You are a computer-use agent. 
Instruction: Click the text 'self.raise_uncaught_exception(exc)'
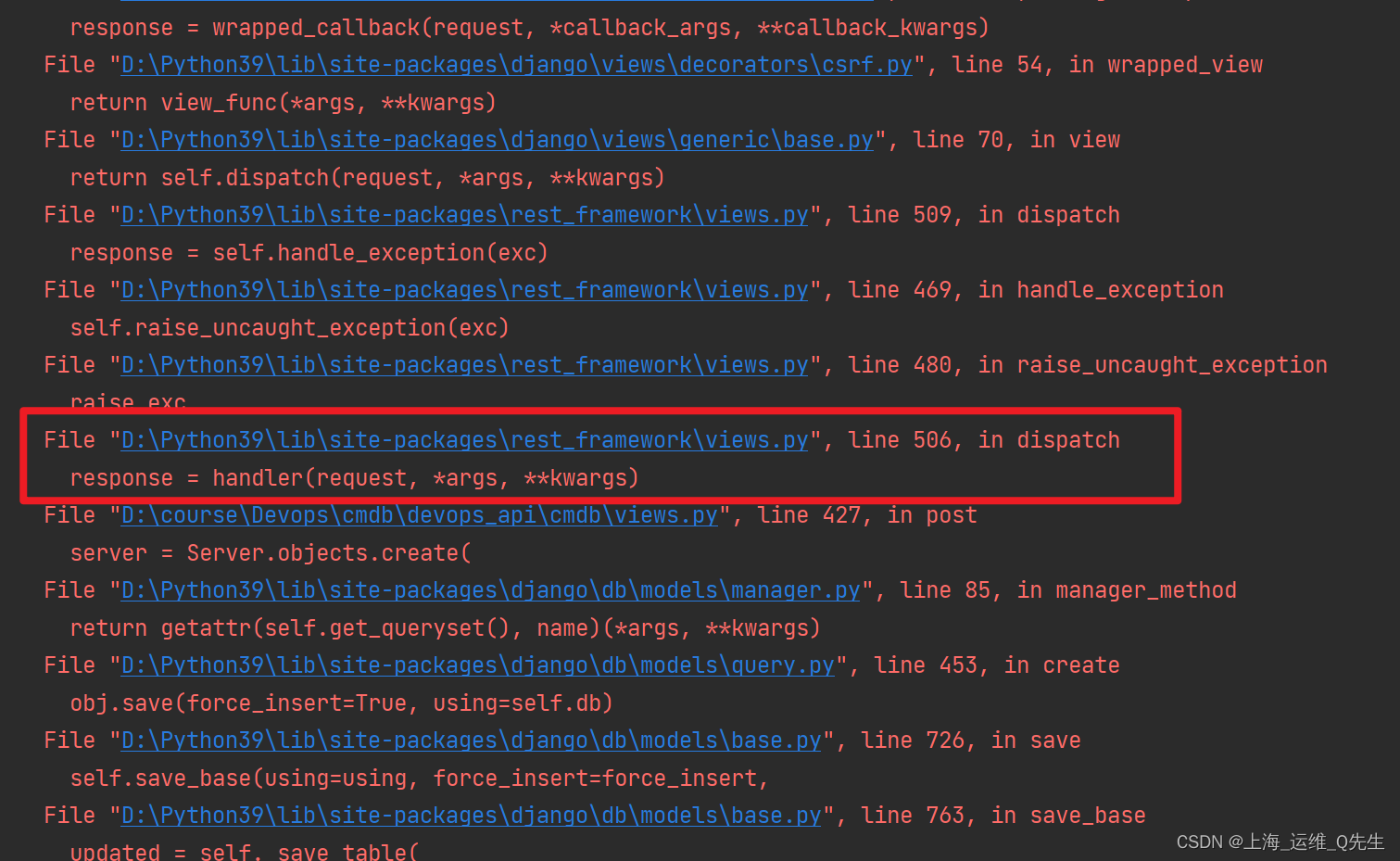coord(290,328)
